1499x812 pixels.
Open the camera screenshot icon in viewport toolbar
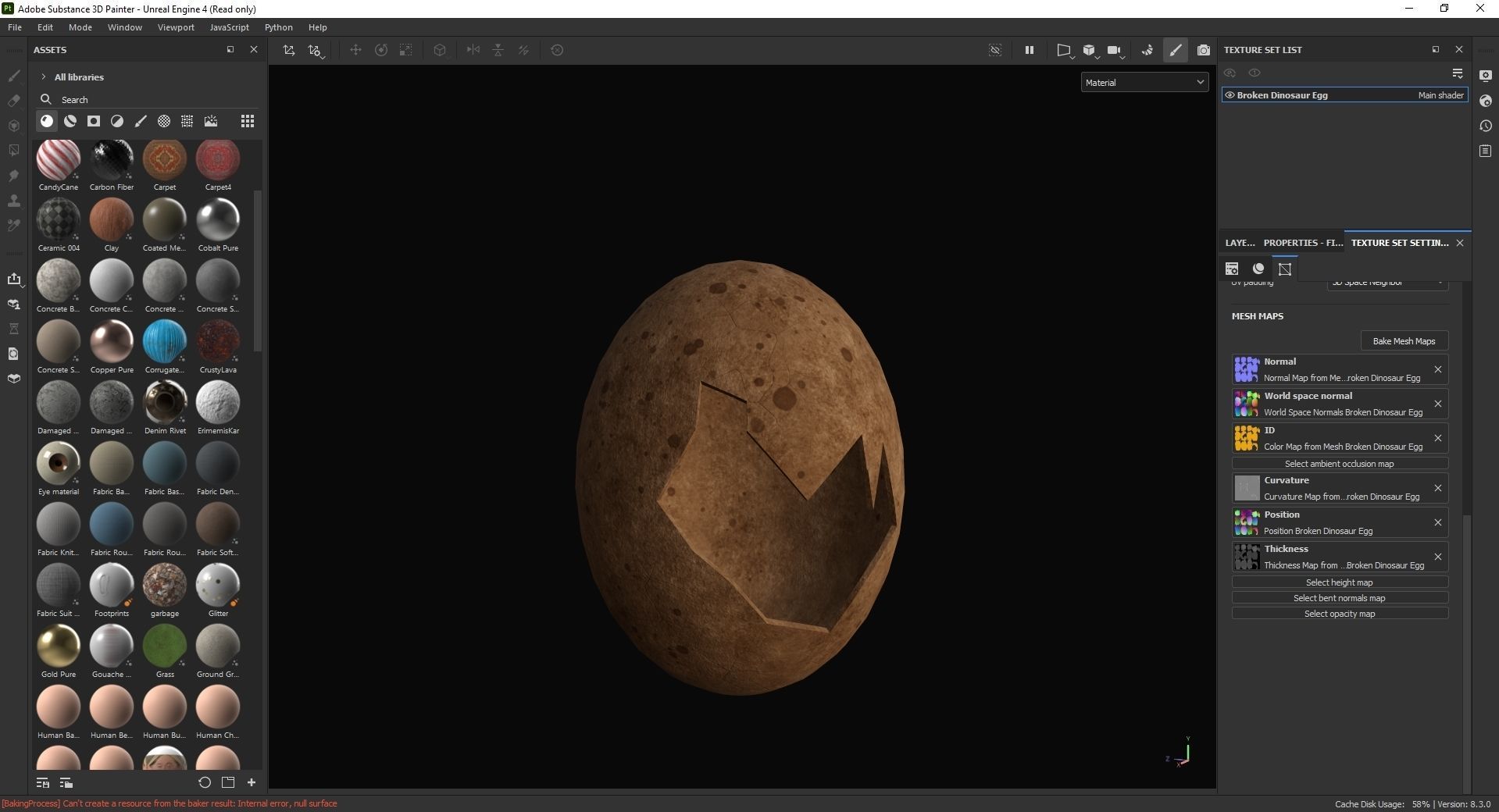(1204, 50)
